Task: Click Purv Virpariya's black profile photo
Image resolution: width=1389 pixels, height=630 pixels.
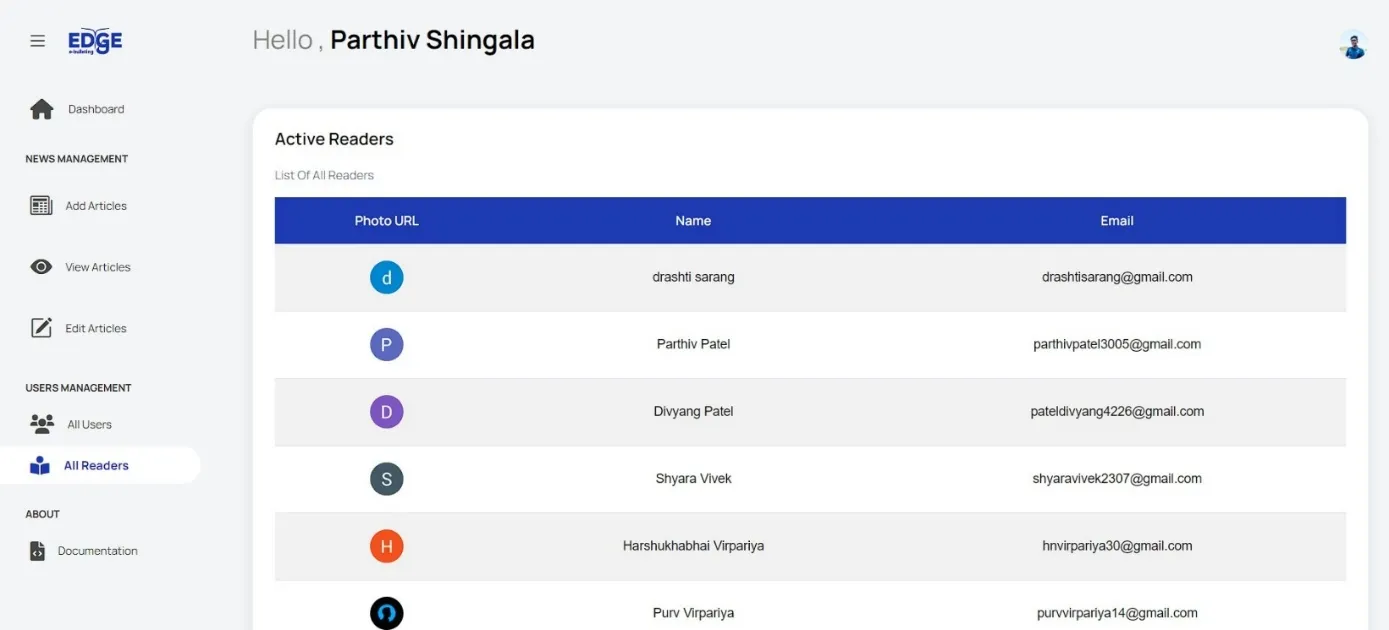Action: point(387,613)
